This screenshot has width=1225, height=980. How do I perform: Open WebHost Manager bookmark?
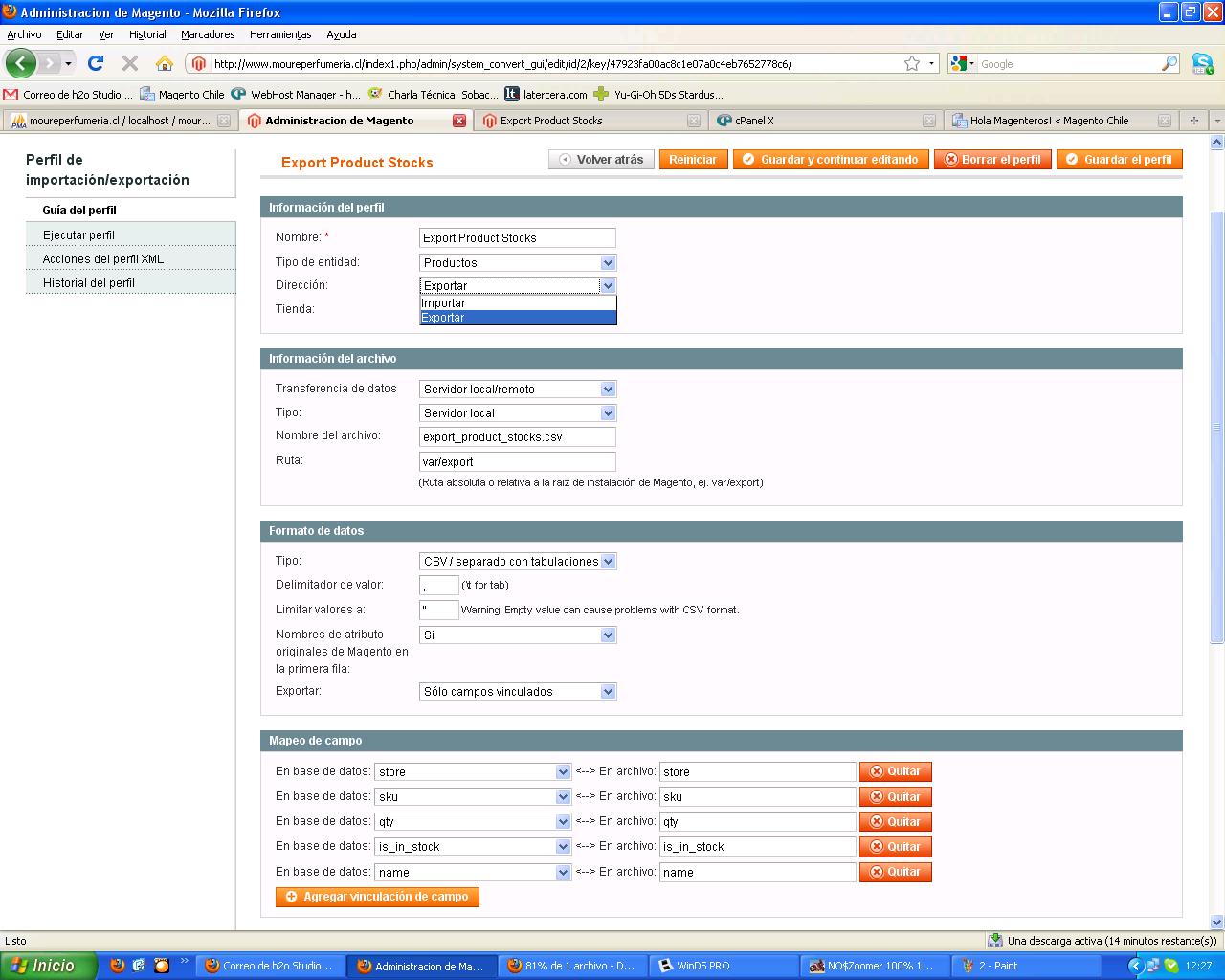(x=296, y=94)
